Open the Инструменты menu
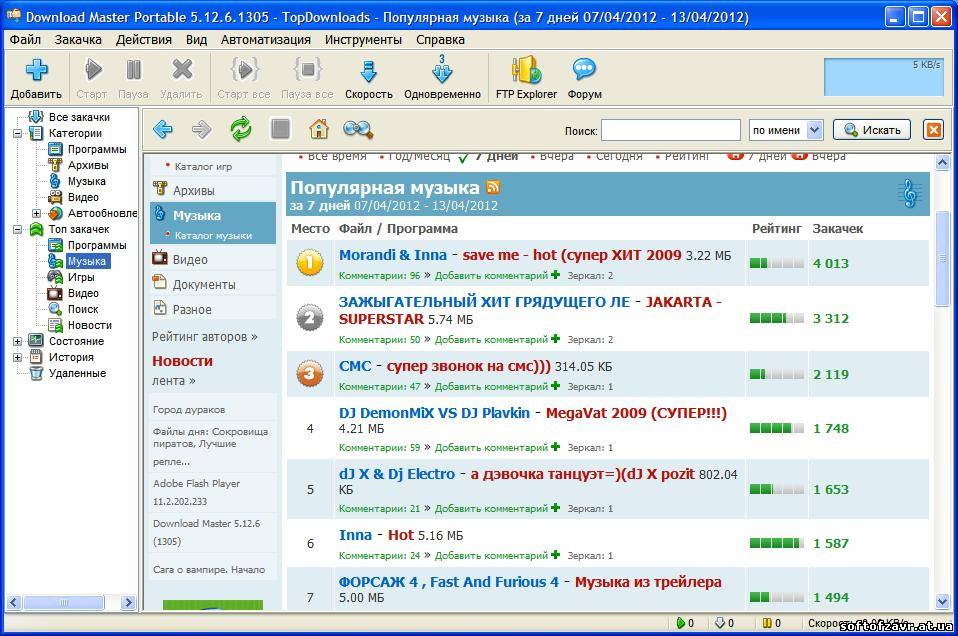The height and width of the screenshot is (636, 958). [x=363, y=40]
